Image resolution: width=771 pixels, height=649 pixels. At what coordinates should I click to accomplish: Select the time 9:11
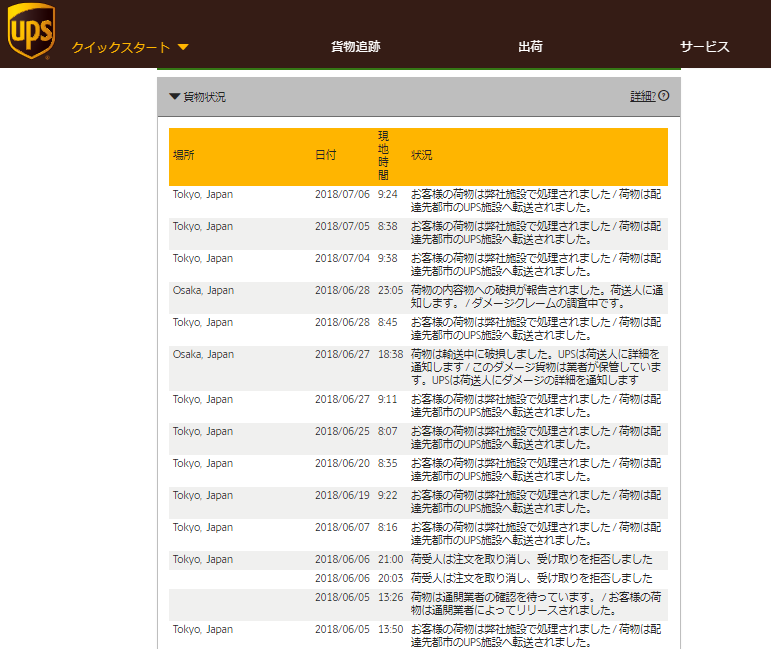click(x=387, y=399)
